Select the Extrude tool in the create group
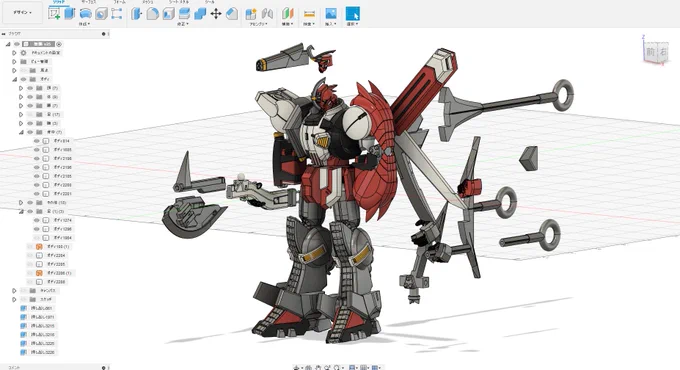The image size is (680, 370). coord(69,13)
